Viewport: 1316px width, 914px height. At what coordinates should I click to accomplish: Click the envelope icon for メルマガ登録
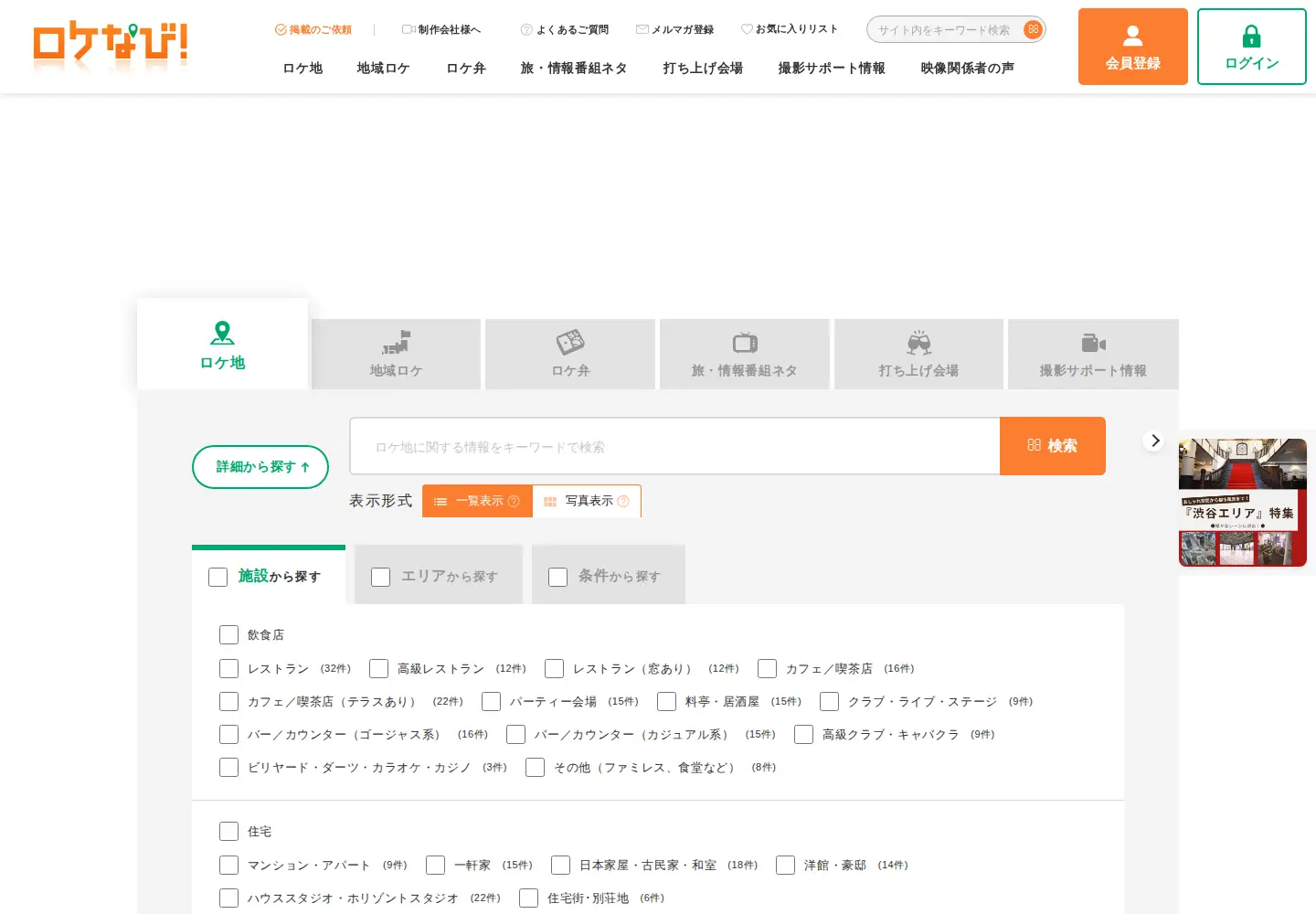tap(642, 29)
